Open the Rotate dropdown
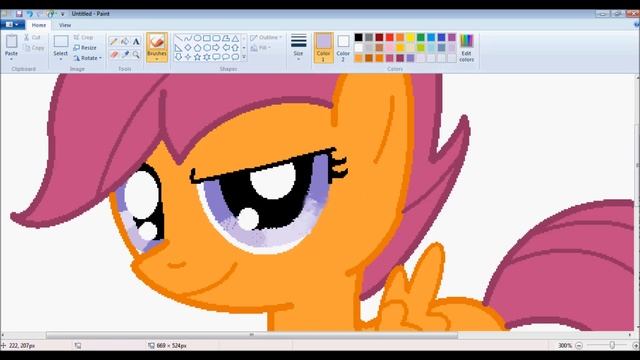This screenshot has width=640, height=360. (x=88, y=58)
